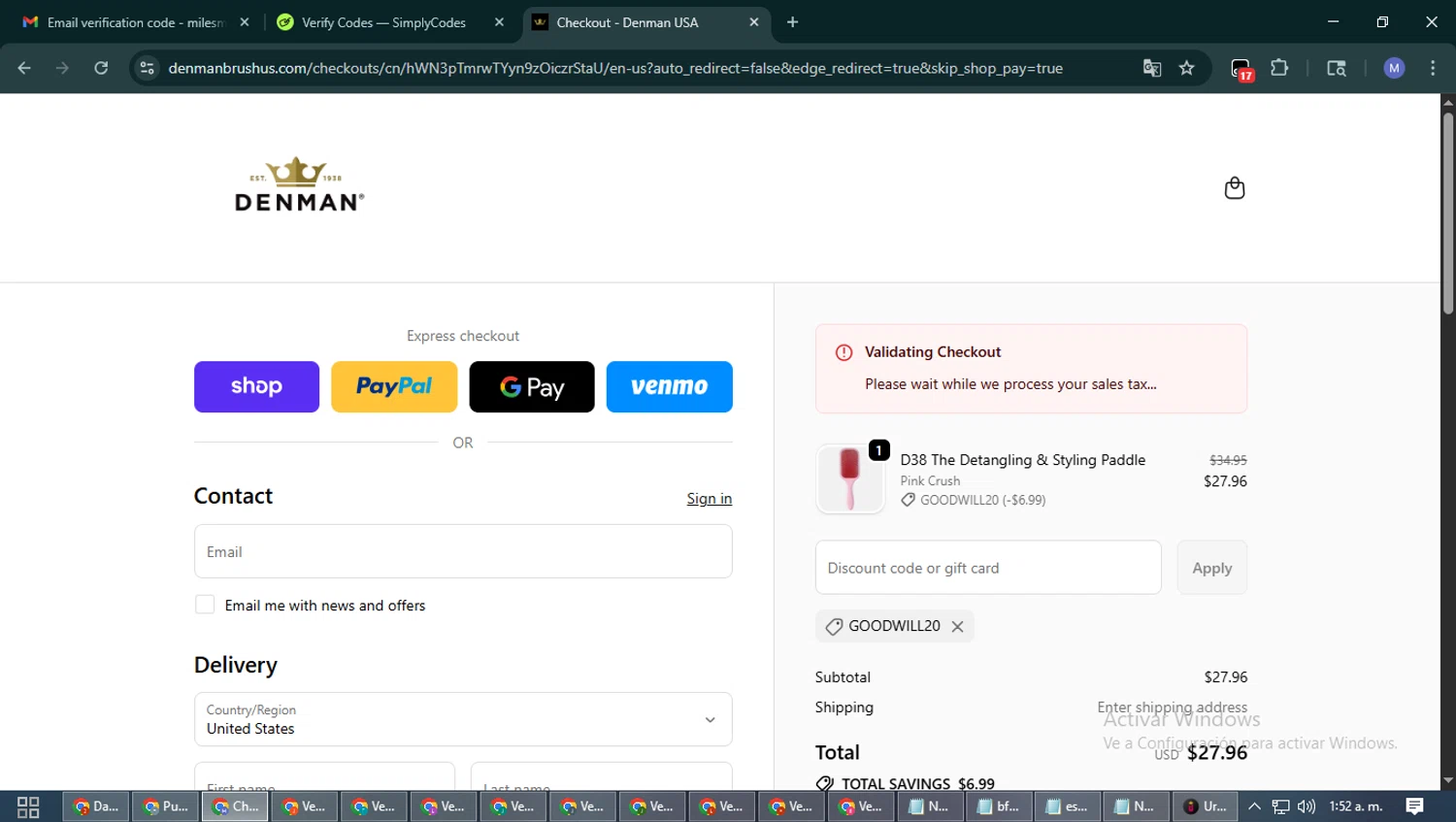Click the 'Express checkout' label
This screenshot has width=1456, height=822.
[x=463, y=336]
